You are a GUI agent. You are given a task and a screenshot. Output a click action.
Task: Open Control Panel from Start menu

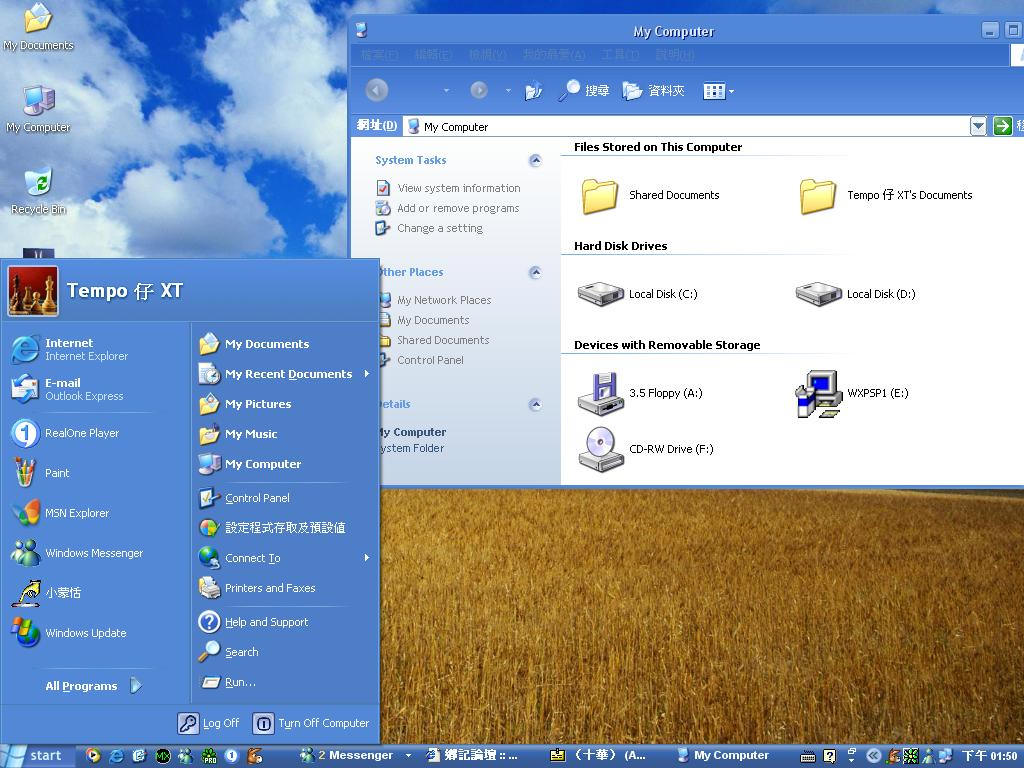244,498
